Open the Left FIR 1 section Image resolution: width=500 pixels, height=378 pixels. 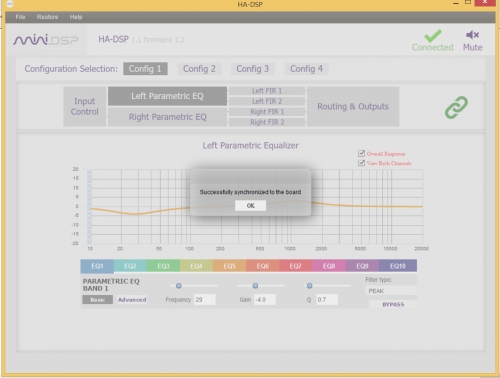click(x=267, y=91)
